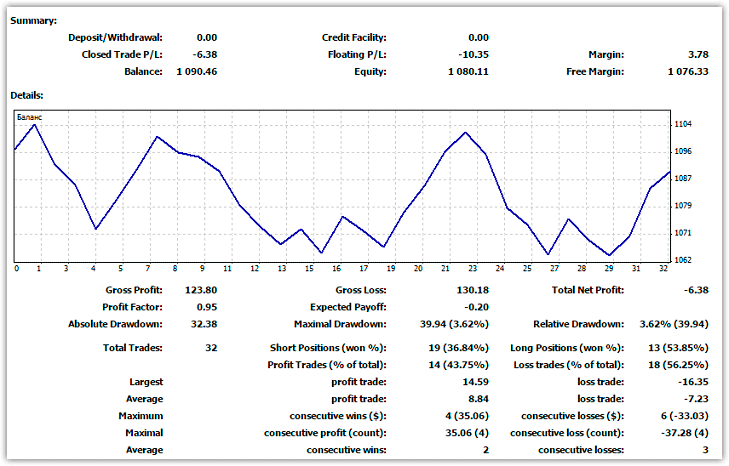The image size is (729, 466).
Task: Click y-axis label 1104 on chart
Action: coord(684,124)
